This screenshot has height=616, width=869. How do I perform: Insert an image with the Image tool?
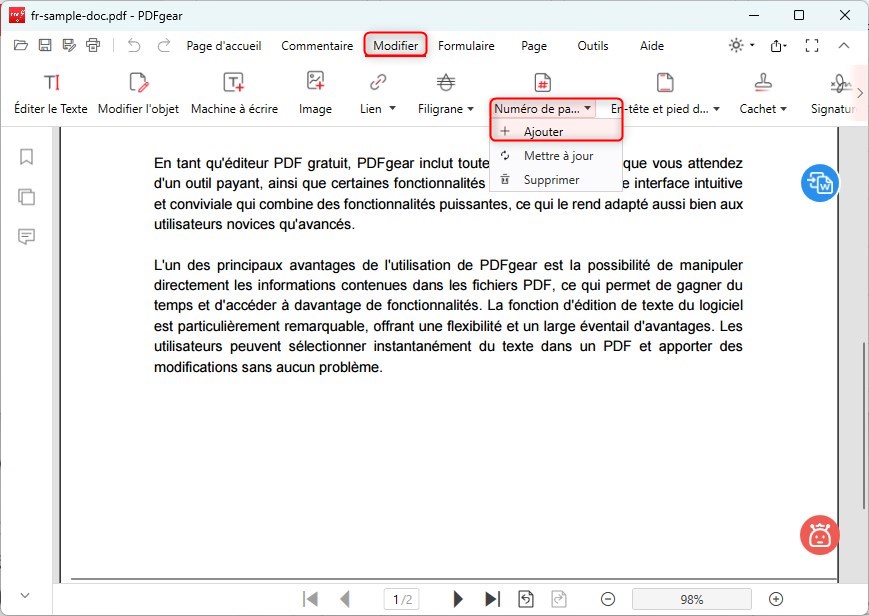click(x=314, y=93)
